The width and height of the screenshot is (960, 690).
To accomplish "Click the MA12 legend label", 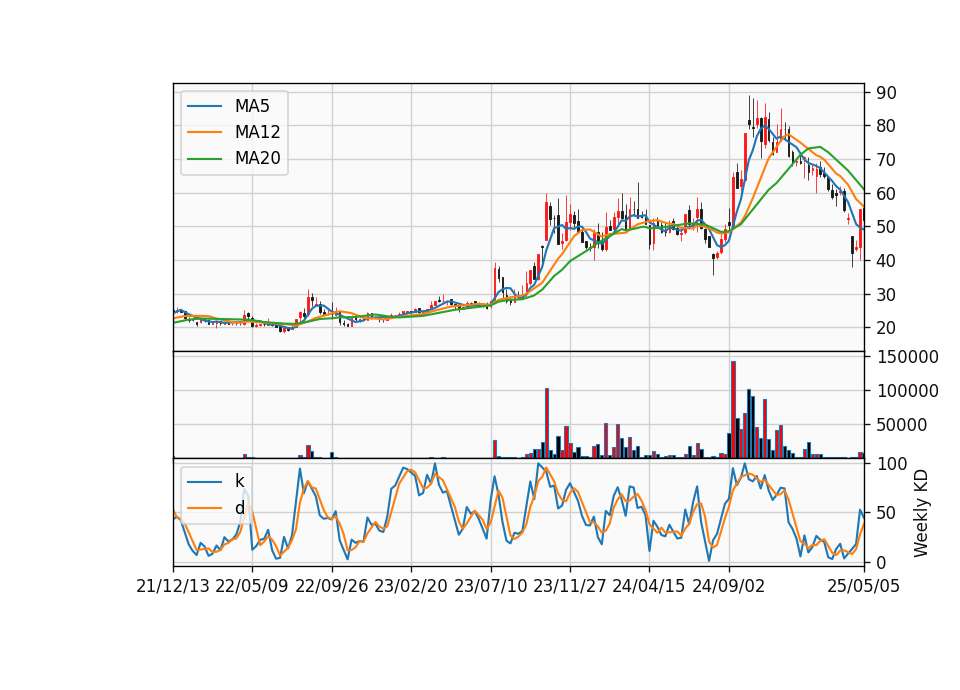I will [x=257, y=132].
